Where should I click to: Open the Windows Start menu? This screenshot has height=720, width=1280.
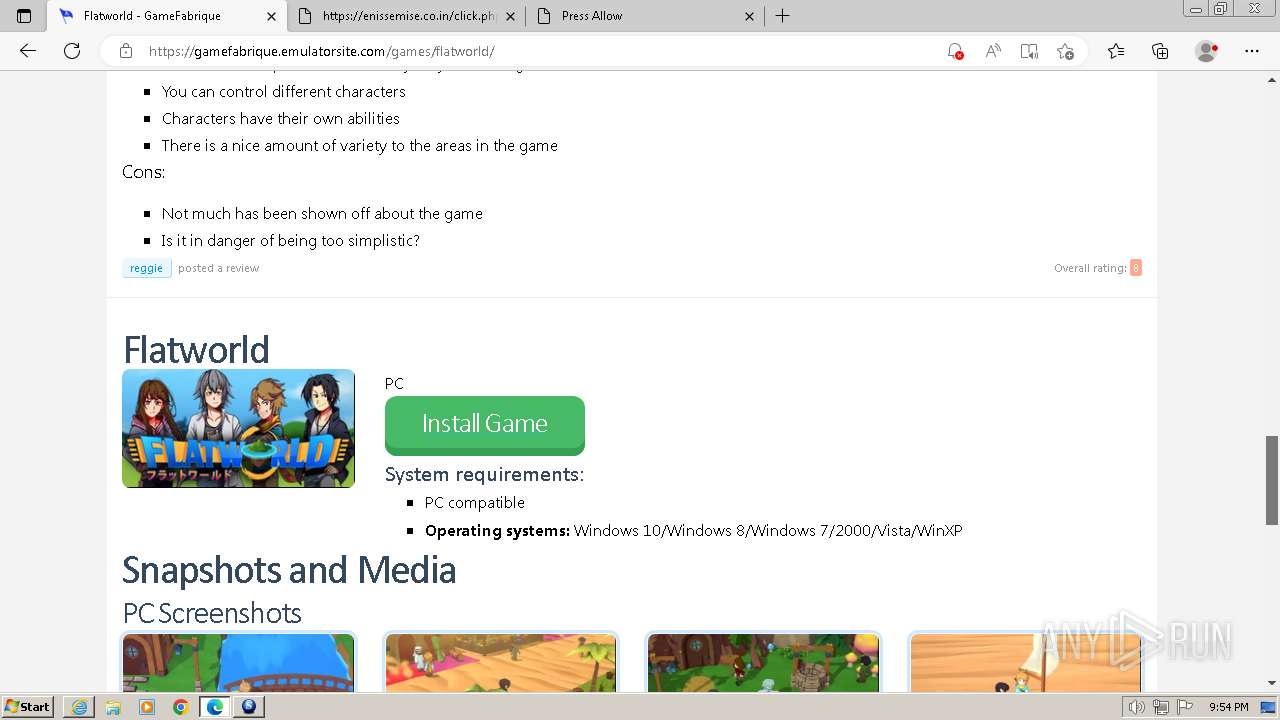tap(28, 706)
